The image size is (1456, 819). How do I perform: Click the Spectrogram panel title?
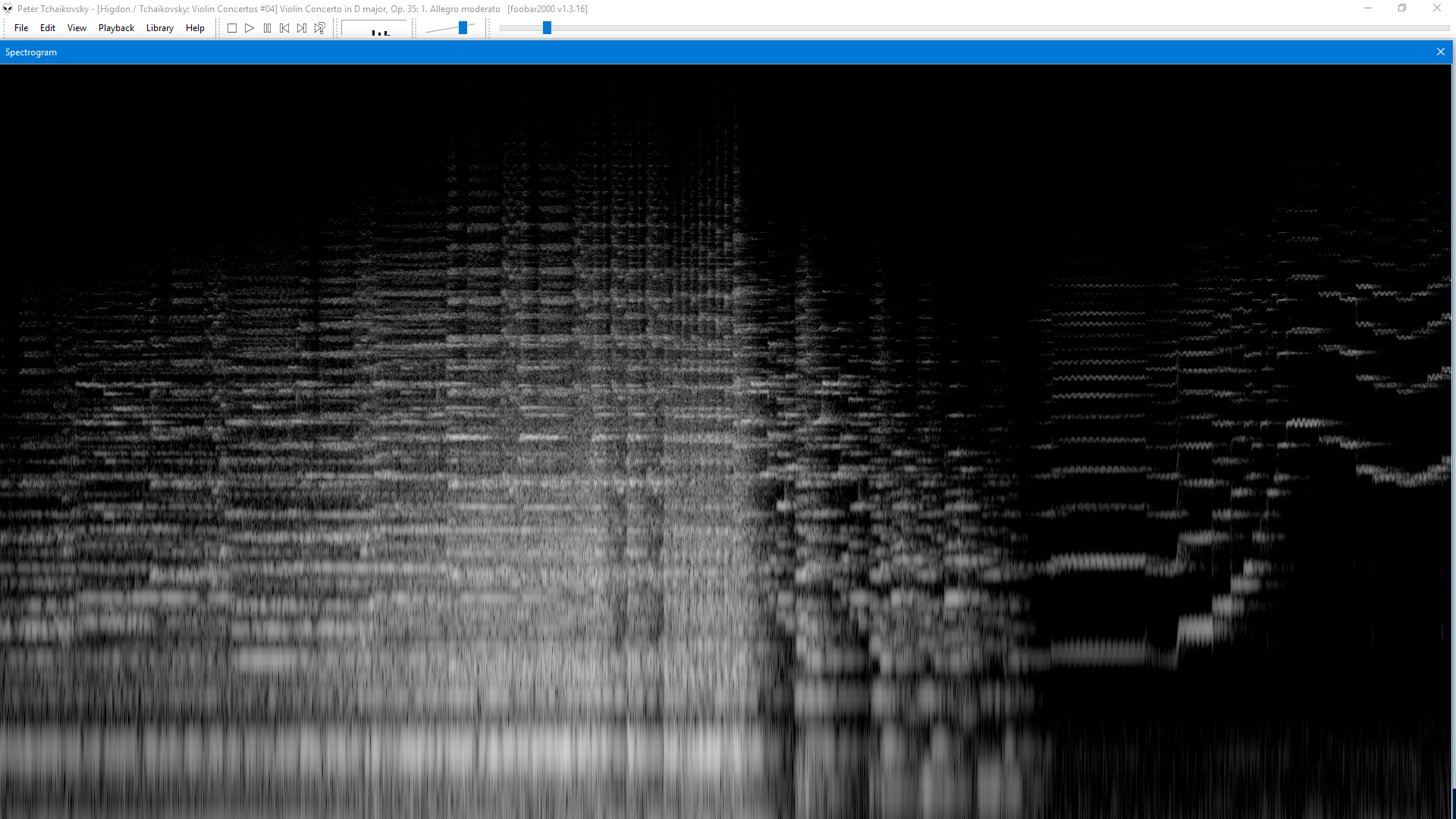point(31,52)
